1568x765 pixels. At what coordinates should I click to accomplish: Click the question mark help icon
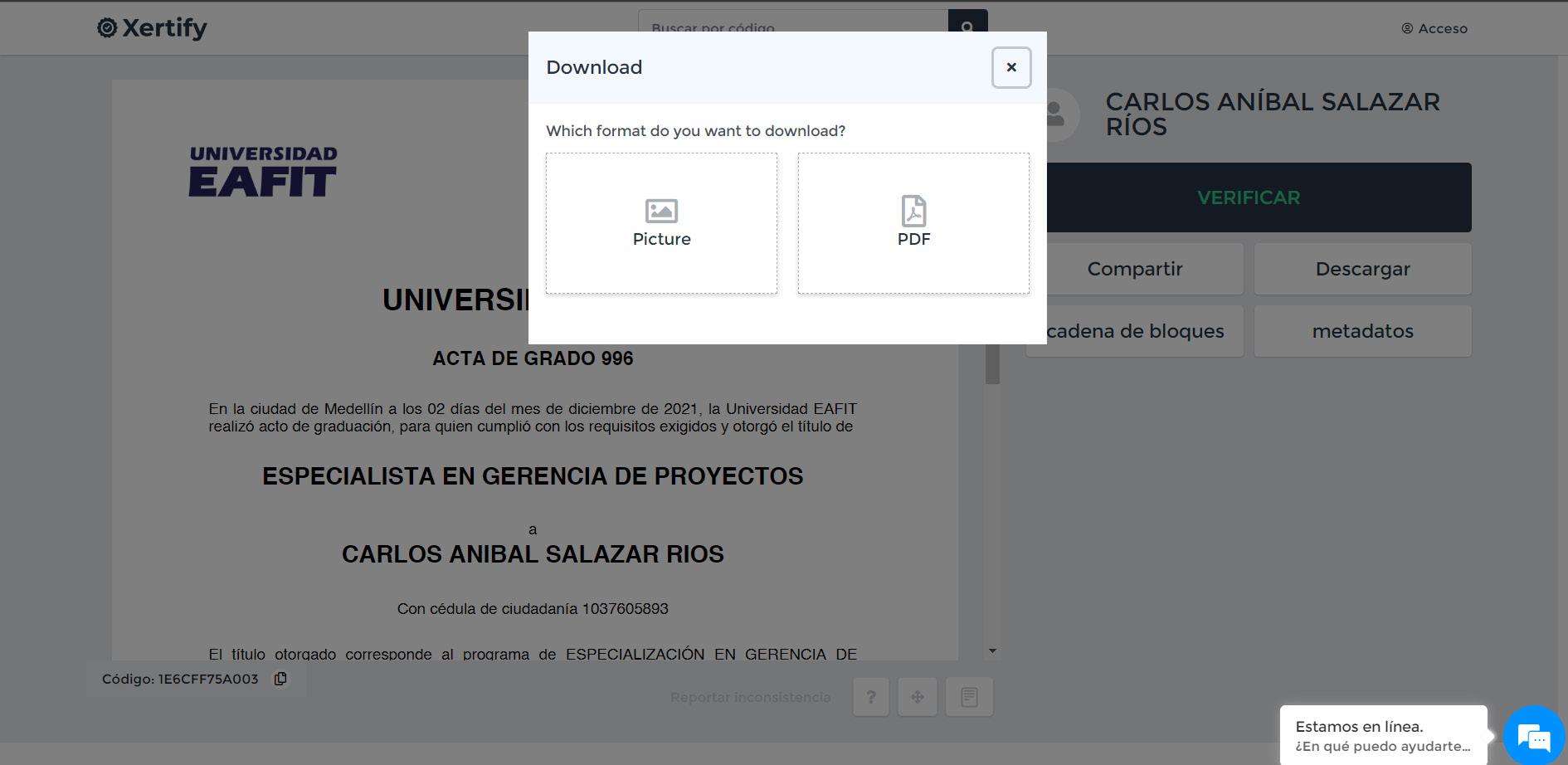point(871,697)
